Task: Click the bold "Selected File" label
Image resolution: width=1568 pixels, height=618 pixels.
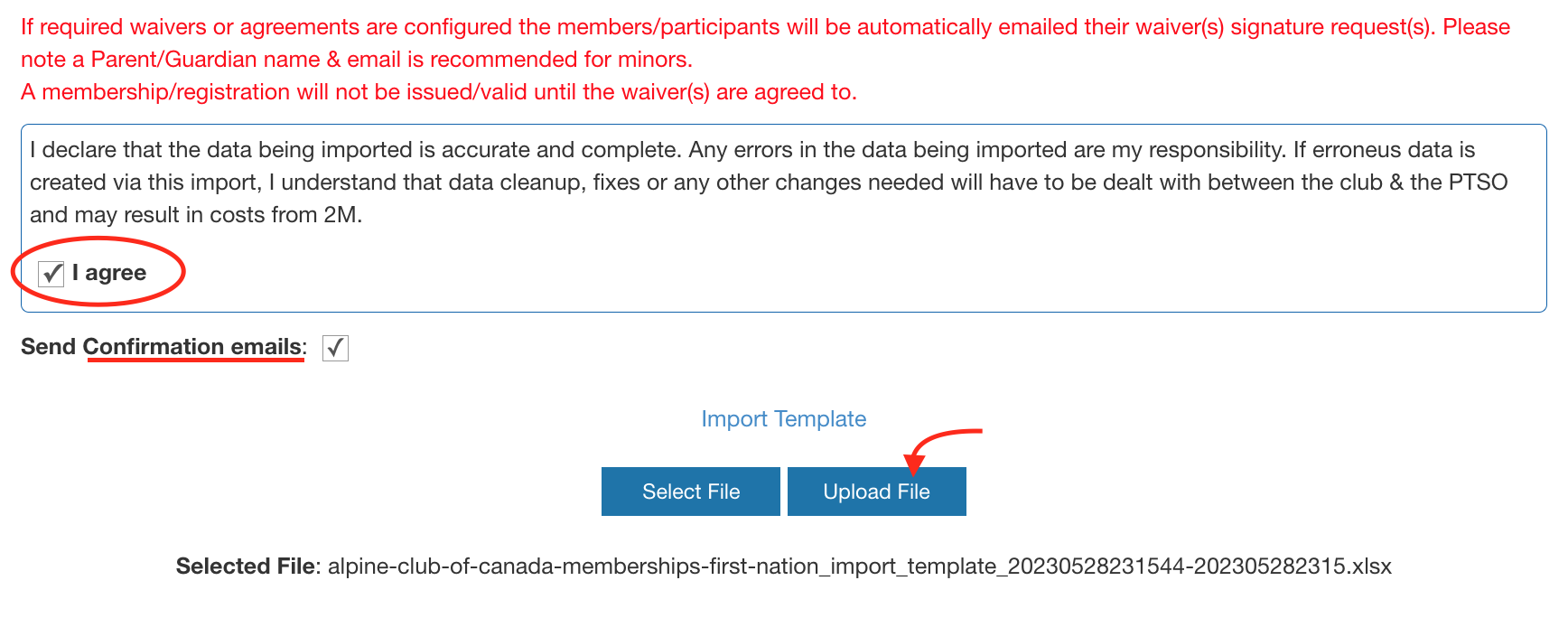Action: click(x=246, y=566)
